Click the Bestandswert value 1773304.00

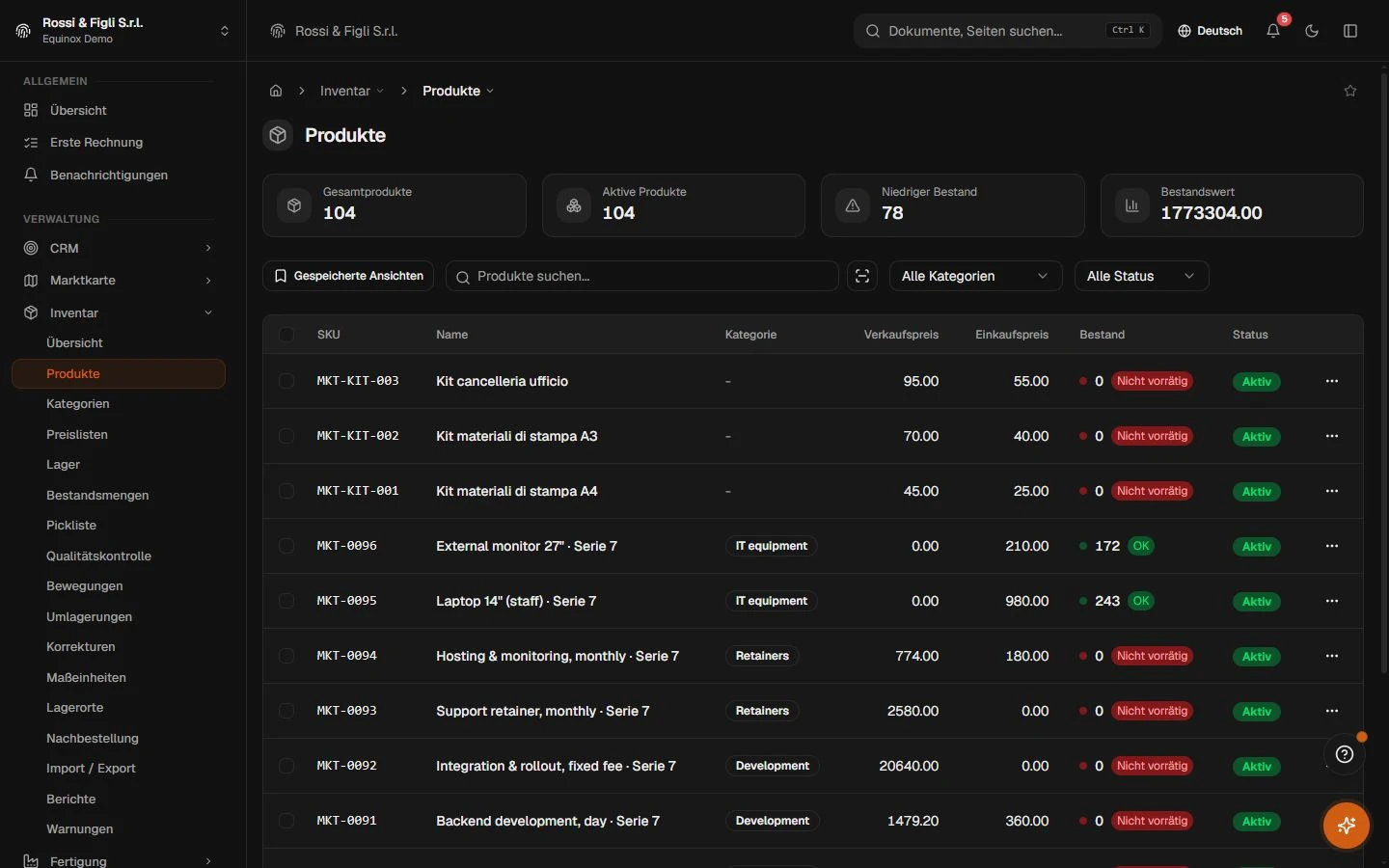pos(1212,213)
